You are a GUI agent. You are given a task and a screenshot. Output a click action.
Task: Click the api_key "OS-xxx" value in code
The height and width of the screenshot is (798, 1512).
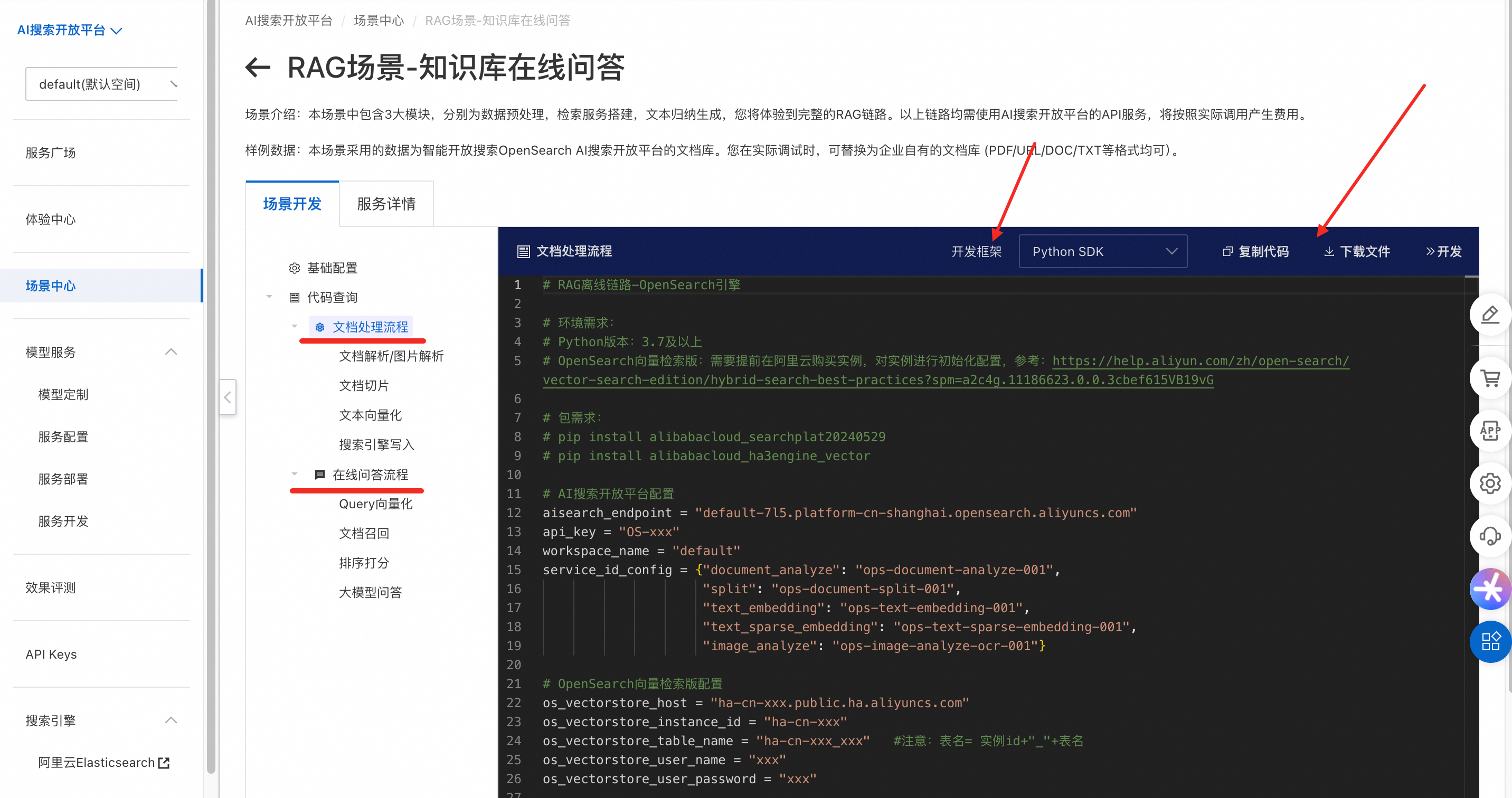(x=649, y=532)
